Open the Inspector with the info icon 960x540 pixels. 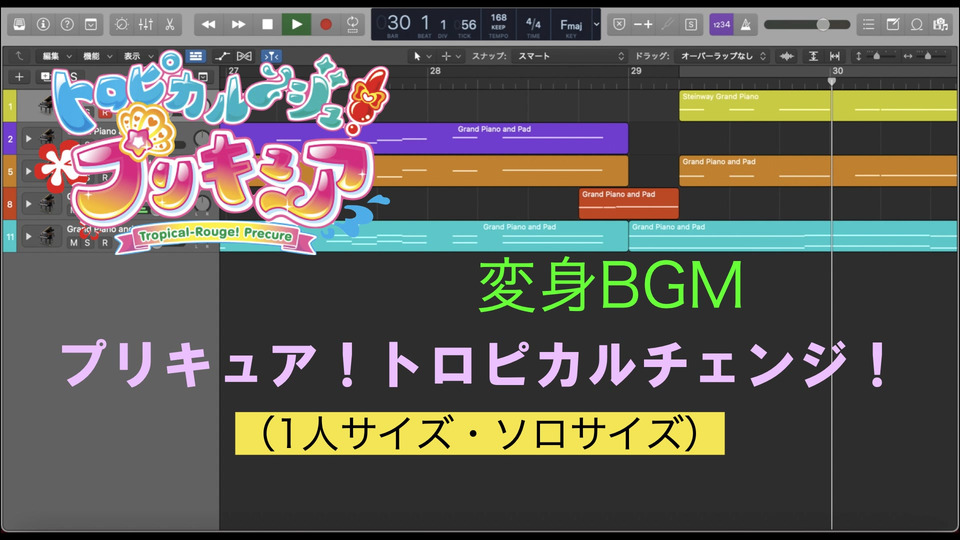[x=43, y=24]
